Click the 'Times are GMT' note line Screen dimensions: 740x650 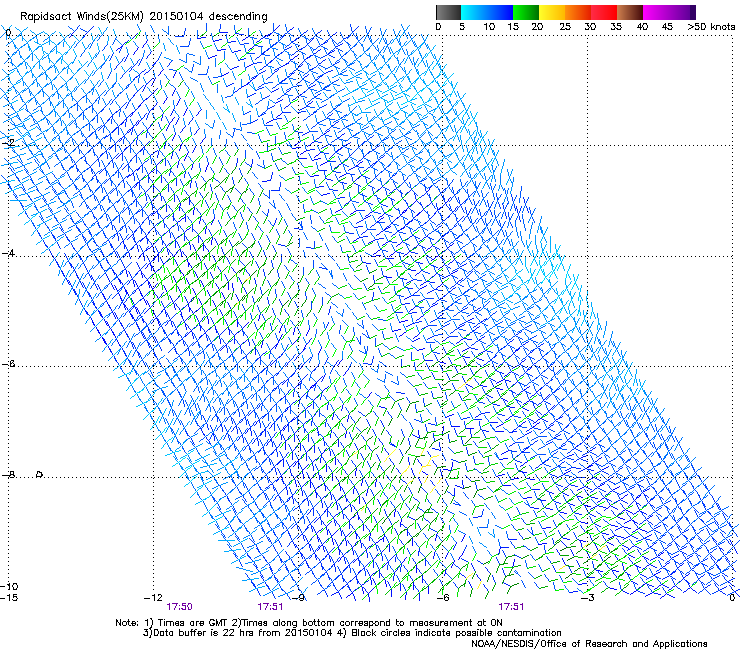coord(309,623)
